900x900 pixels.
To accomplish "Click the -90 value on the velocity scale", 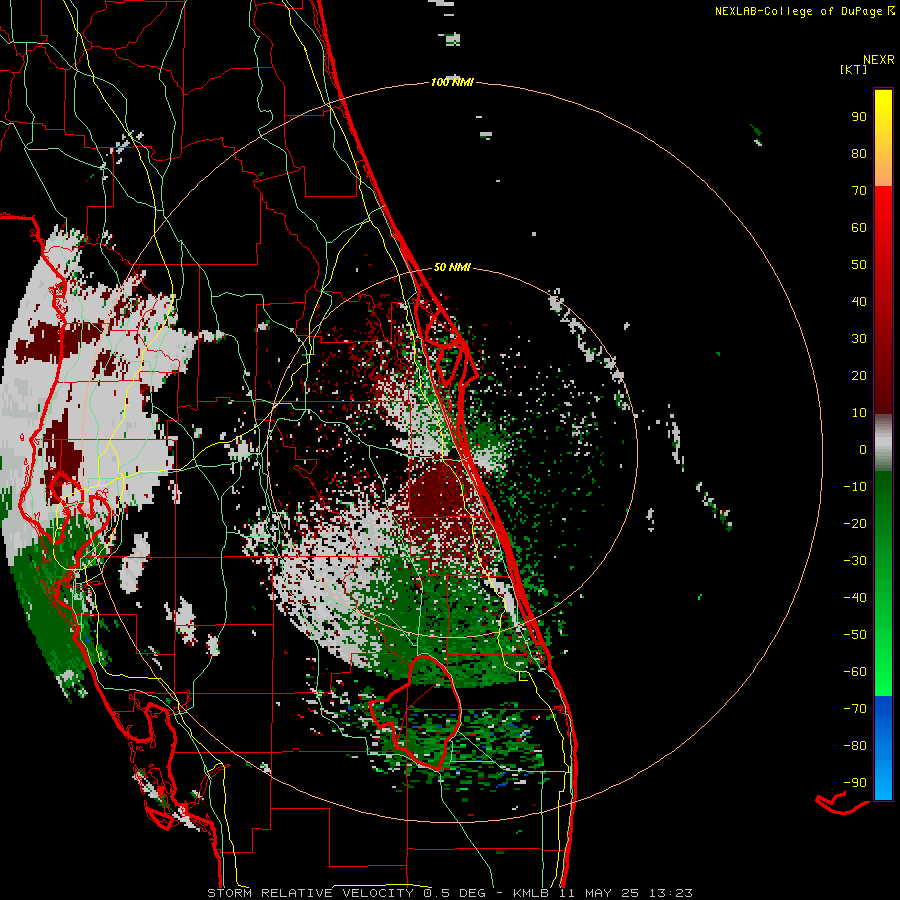I will pos(855,783).
